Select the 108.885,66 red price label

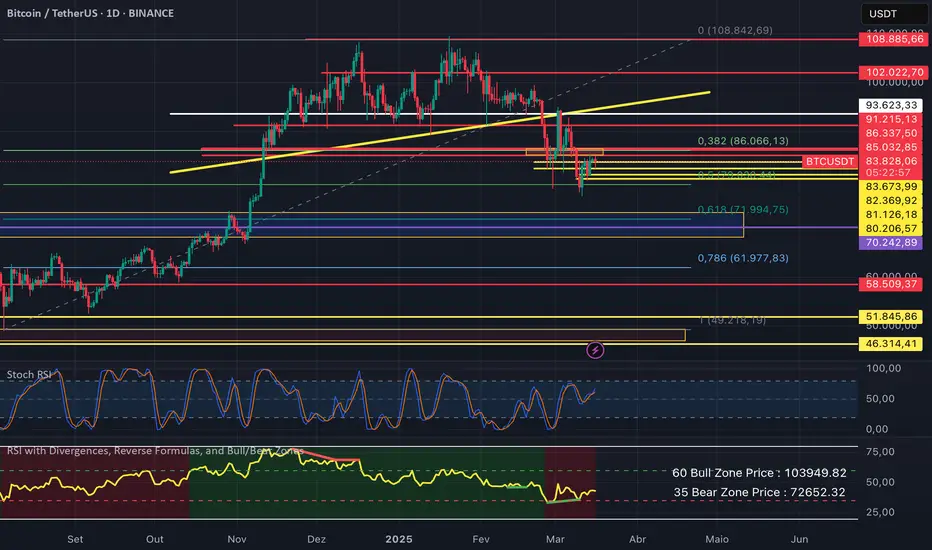[890, 39]
